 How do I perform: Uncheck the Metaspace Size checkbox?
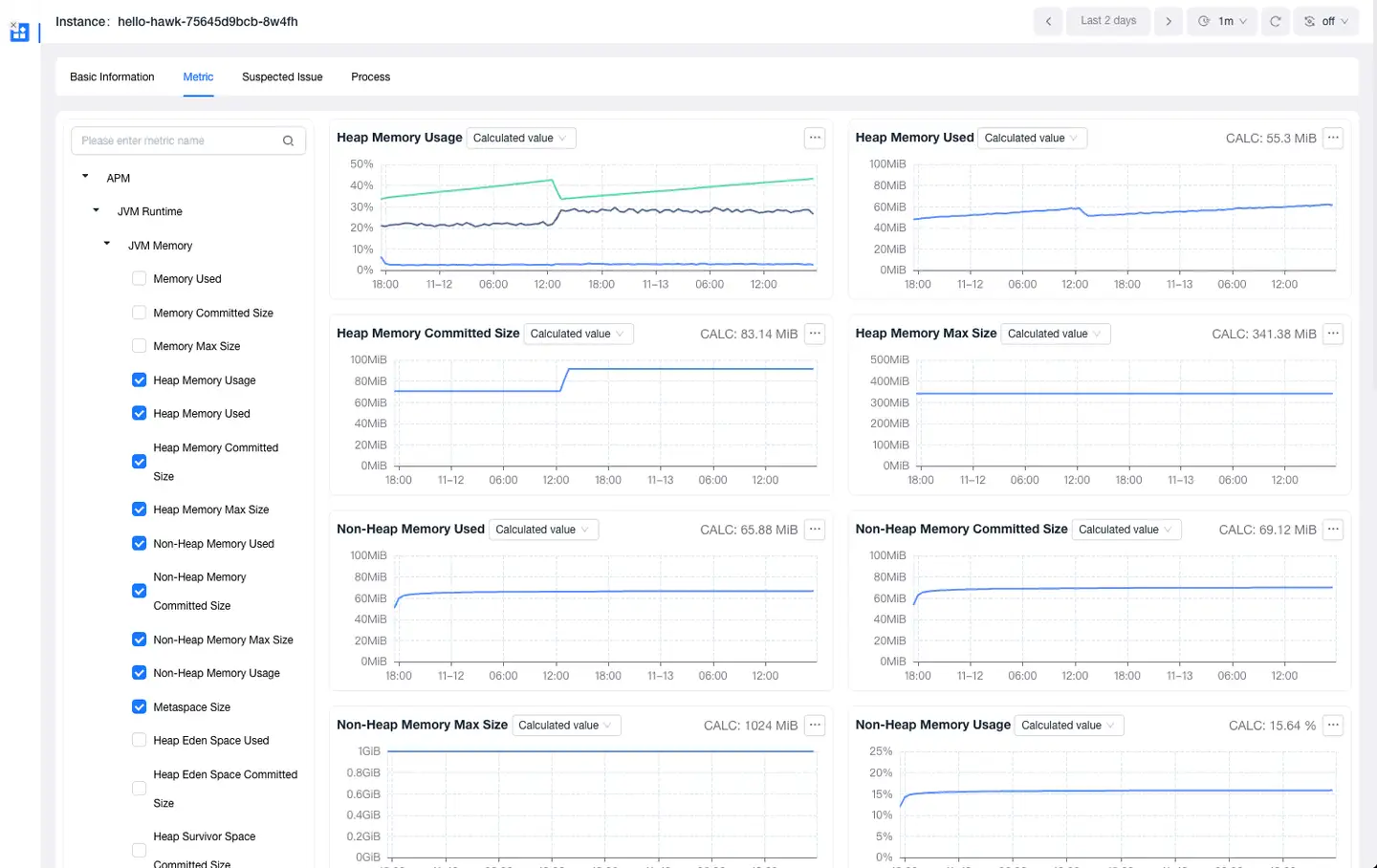[140, 707]
